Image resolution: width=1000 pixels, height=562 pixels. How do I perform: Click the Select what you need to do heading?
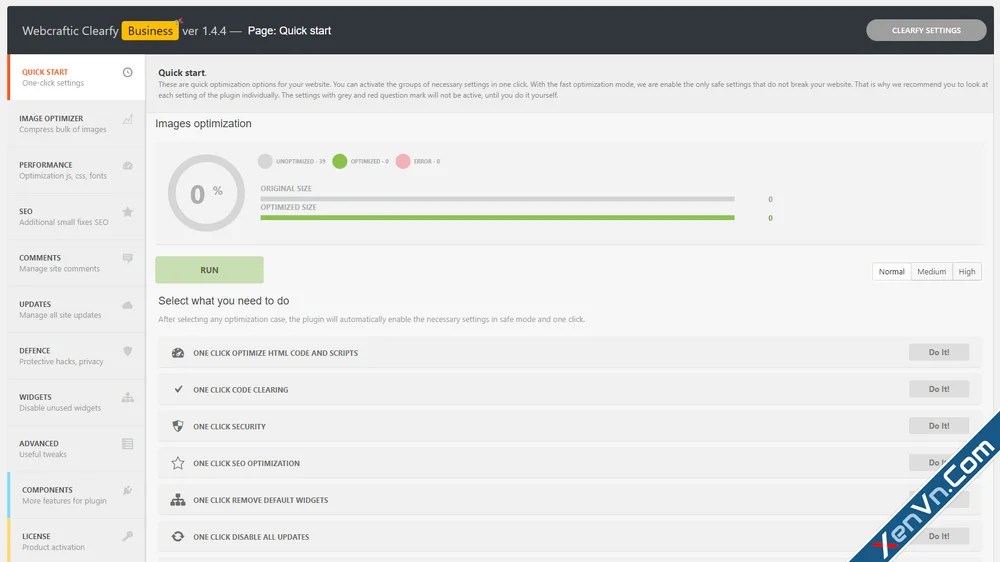point(224,300)
